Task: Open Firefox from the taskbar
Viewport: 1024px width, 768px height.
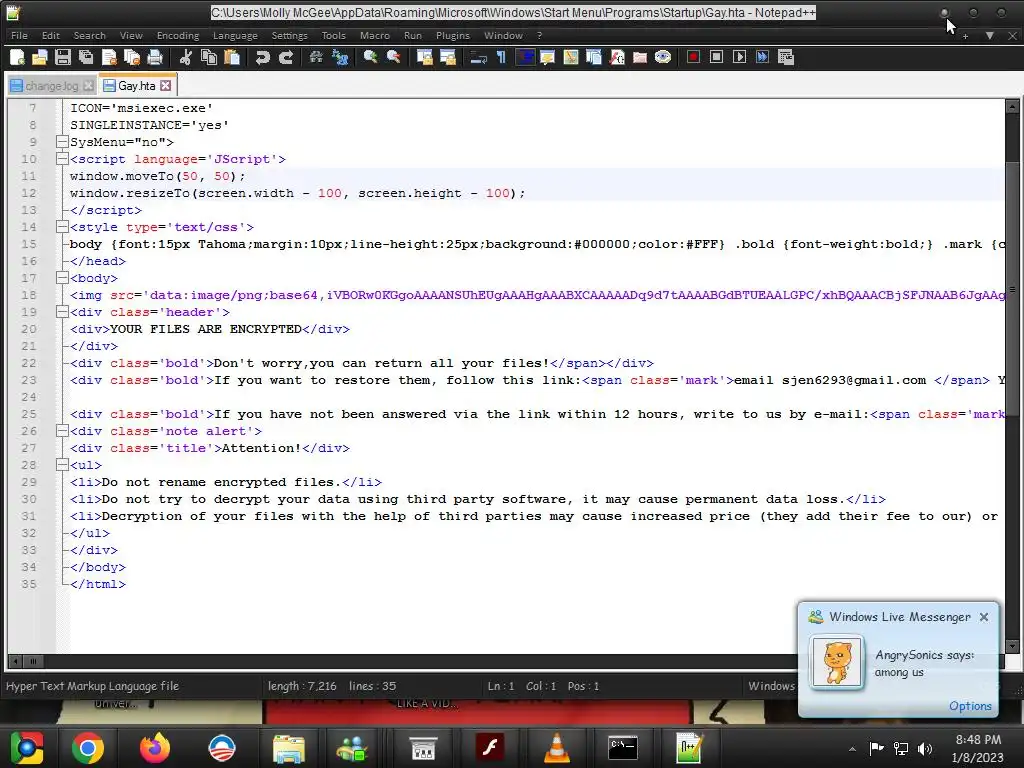Action: tap(155, 748)
